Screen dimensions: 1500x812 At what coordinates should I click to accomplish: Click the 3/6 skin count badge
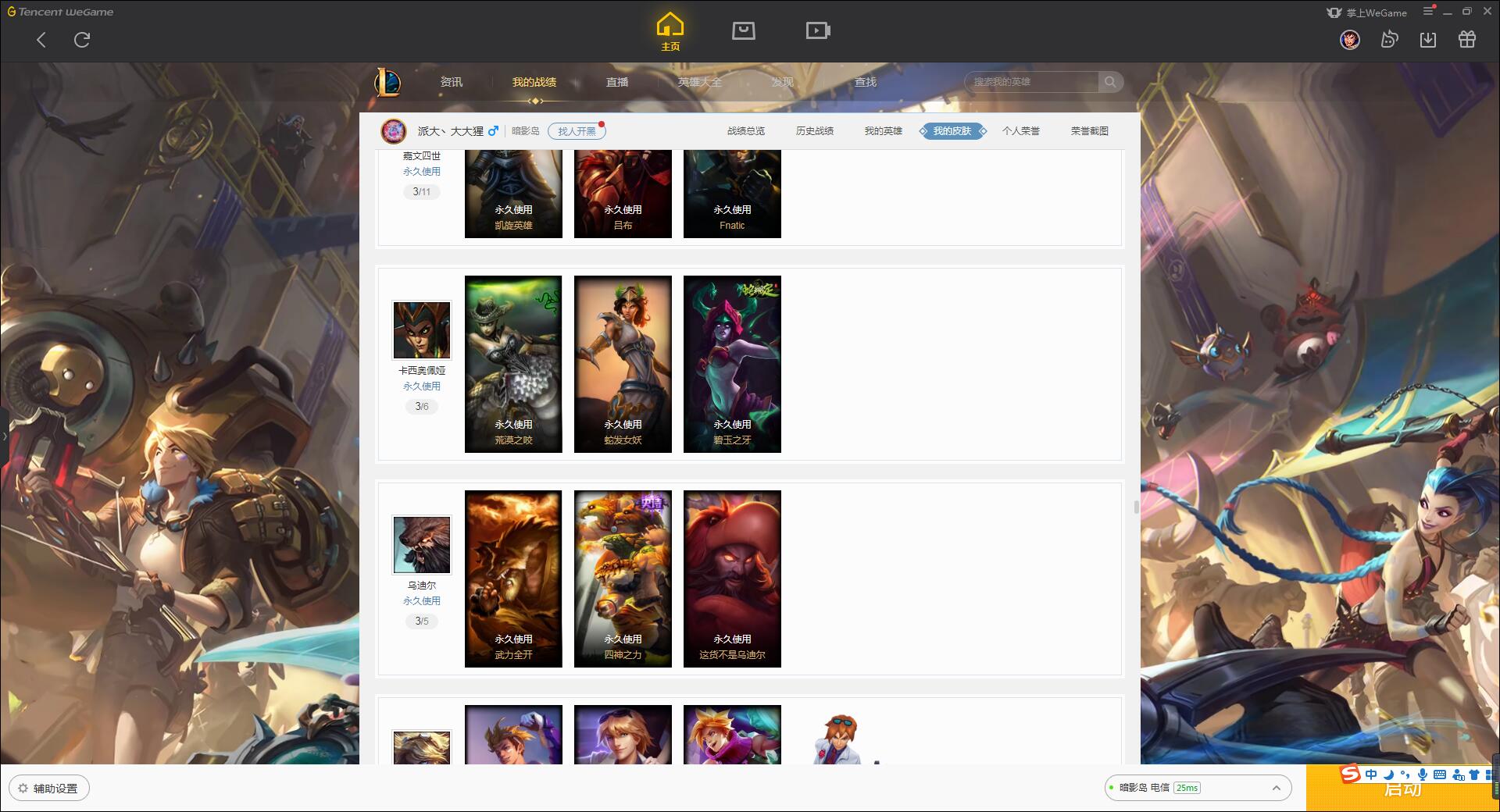pos(422,407)
